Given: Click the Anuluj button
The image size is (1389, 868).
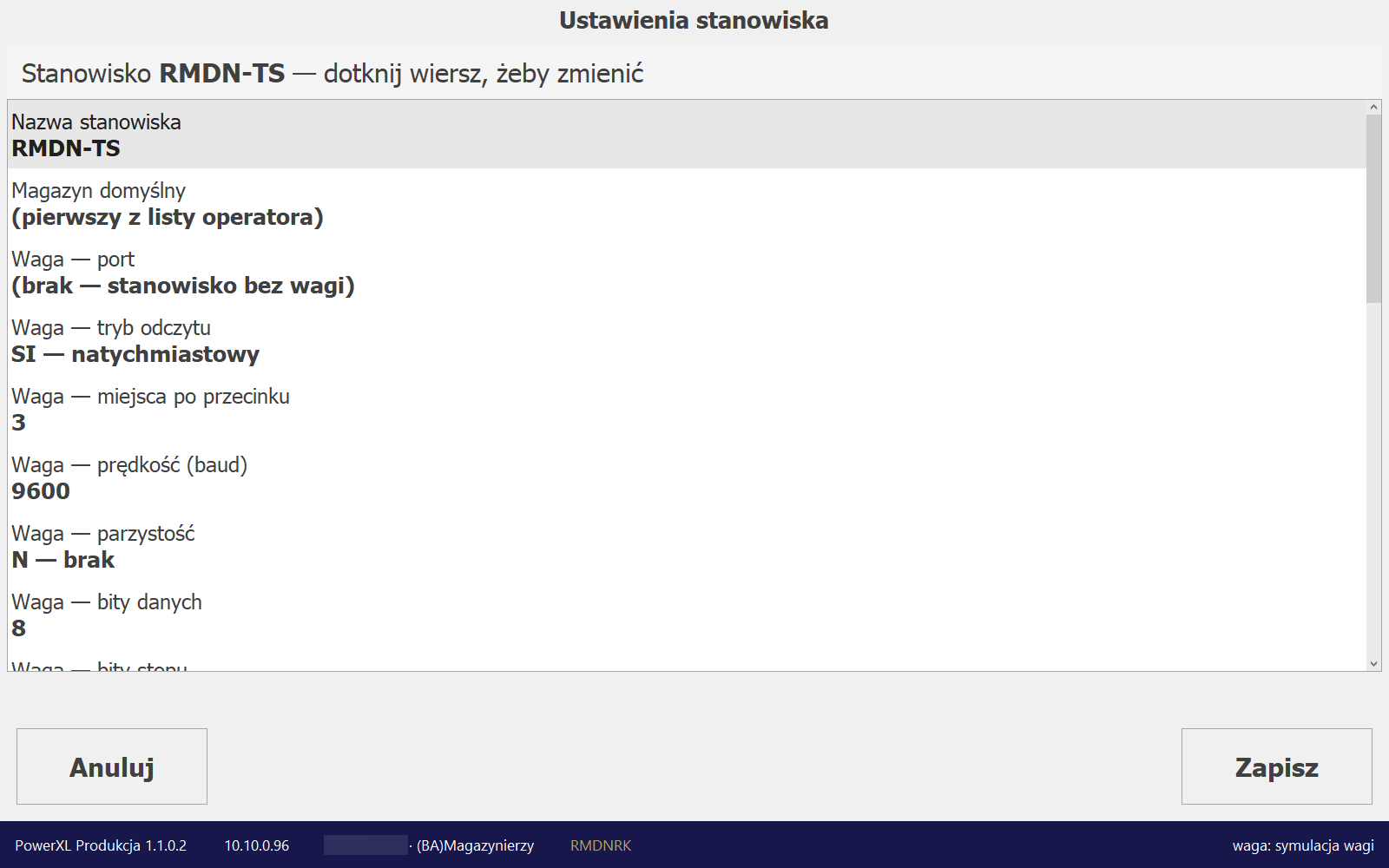Looking at the screenshot, I should 112,766.
